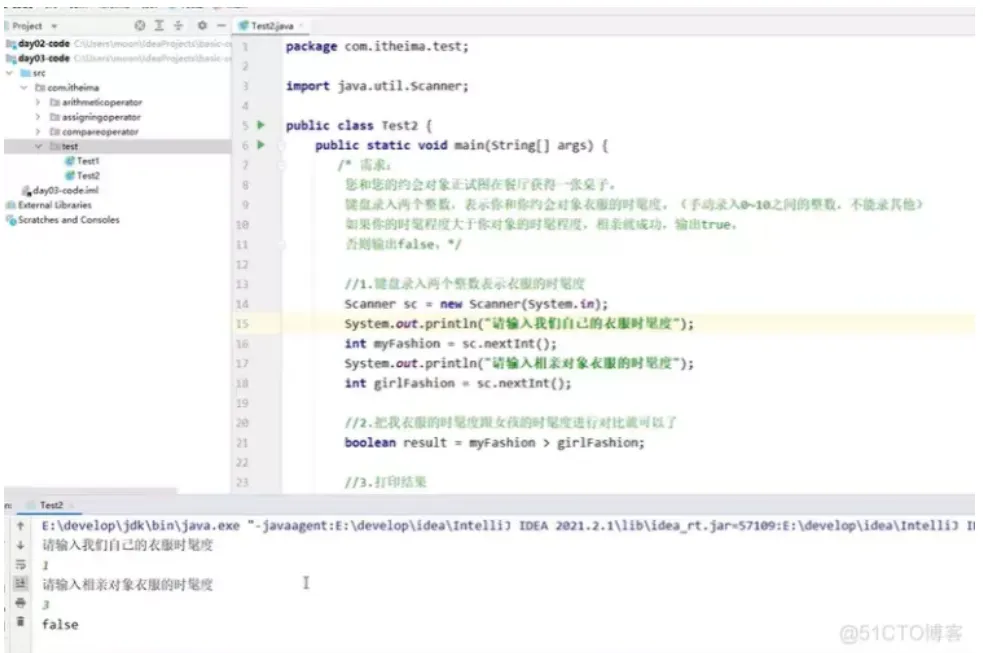Click the Expand All icon in Project panel

click(x=159, y=25)
